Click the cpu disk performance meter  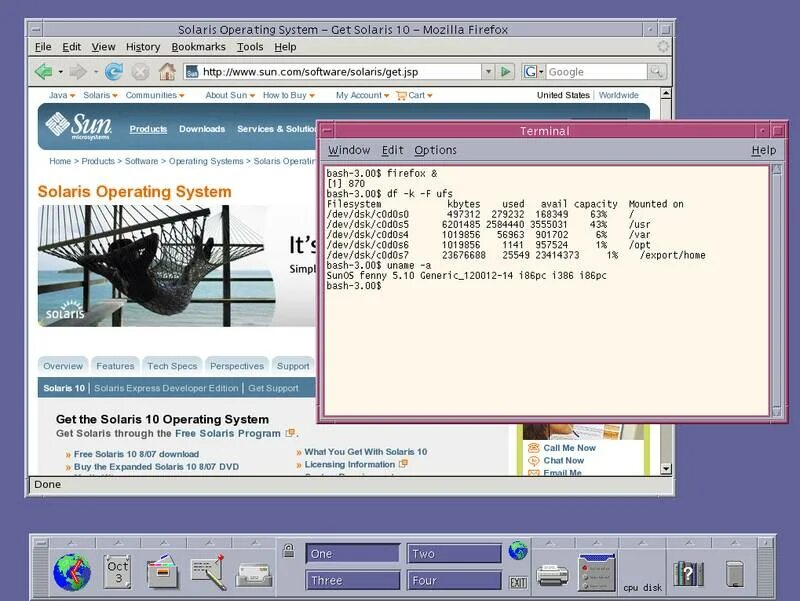[642, 588]
